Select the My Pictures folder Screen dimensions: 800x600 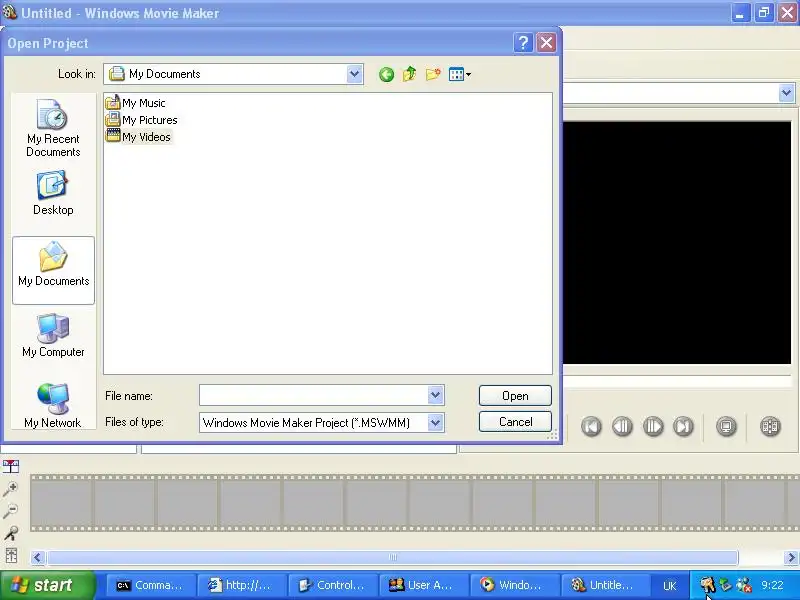[x=142, y=120]
